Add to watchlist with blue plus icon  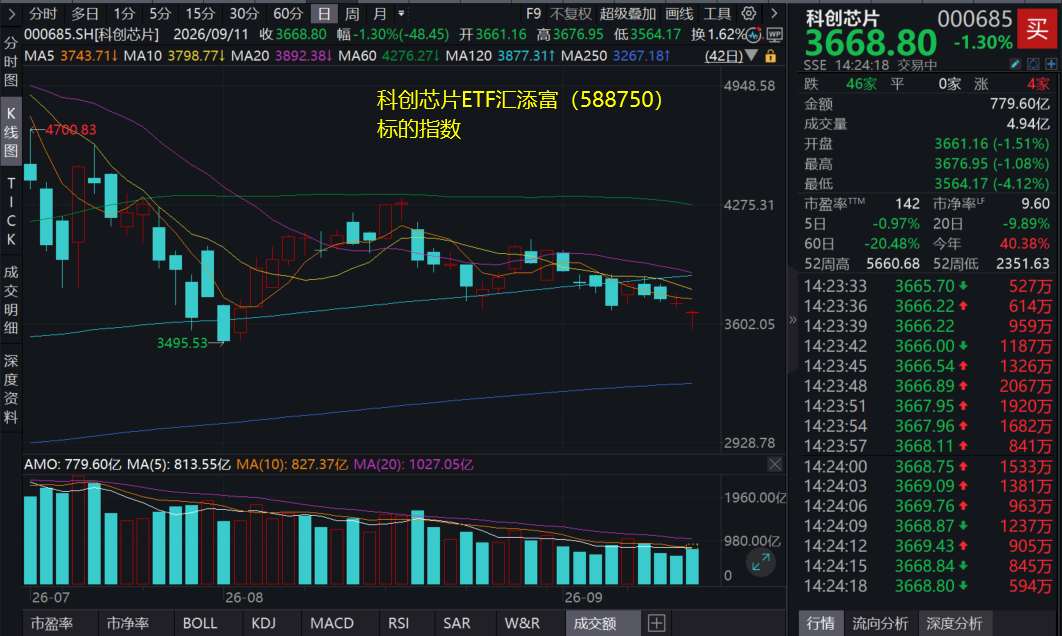[1051, 64]
